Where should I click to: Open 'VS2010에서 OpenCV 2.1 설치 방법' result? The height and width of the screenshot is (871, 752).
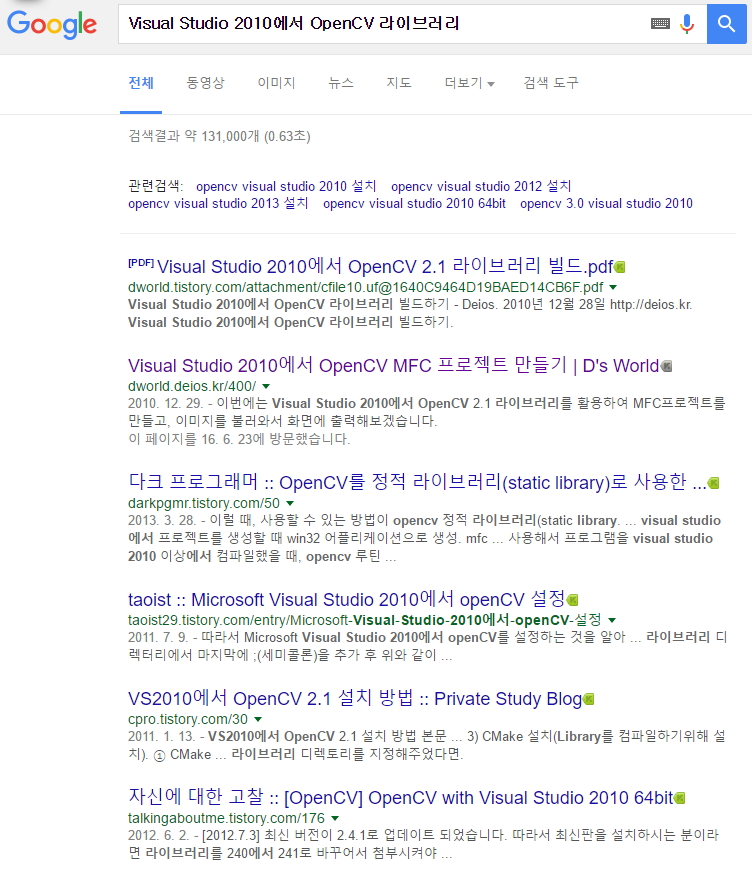[x=355, y=698]
